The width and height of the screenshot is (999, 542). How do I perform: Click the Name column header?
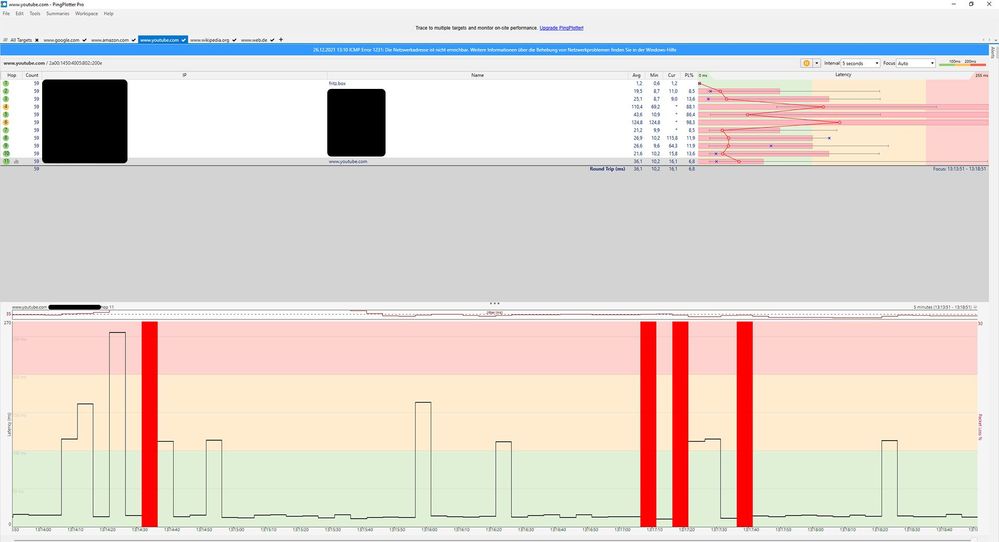pyautogui.click(x=477, y=75)
